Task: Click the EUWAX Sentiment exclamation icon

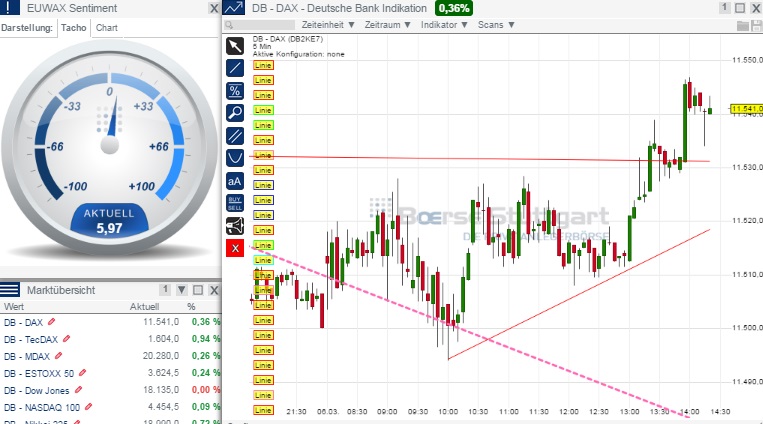Action: click(x=9, y=8)
